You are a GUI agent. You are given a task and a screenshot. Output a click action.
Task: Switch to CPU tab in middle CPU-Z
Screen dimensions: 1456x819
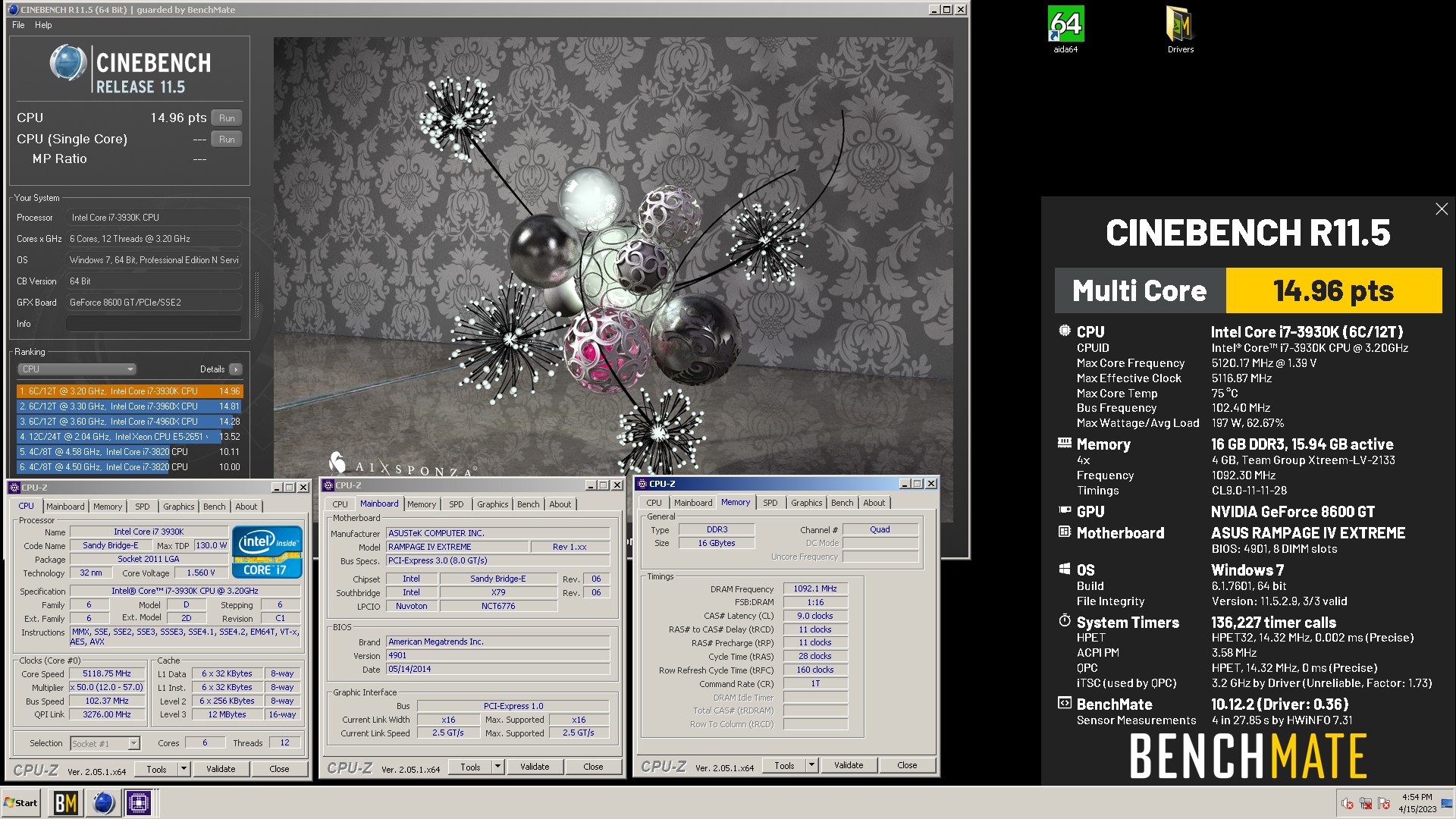pos(340,504)
